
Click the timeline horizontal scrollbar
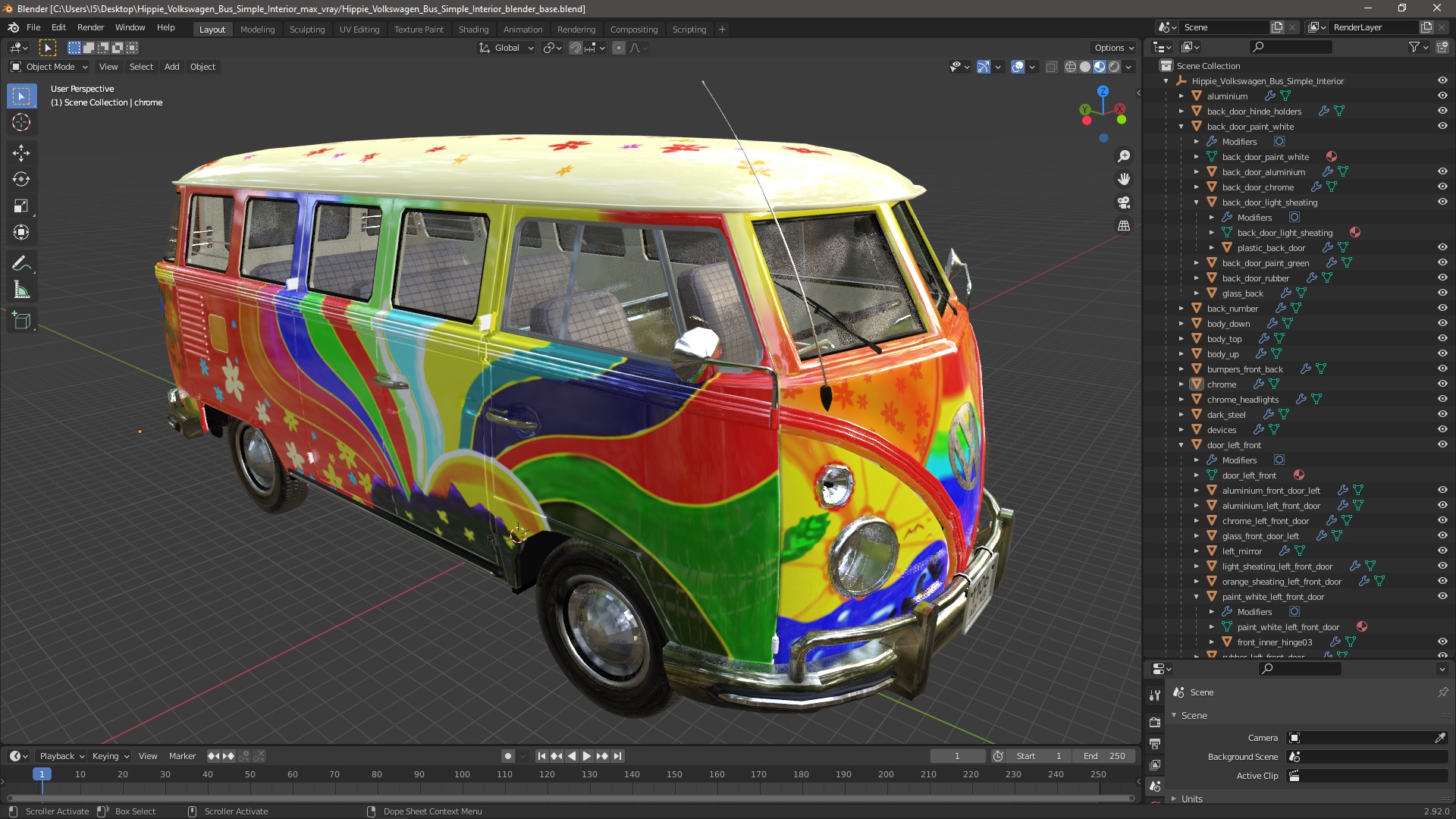(570, 798)
